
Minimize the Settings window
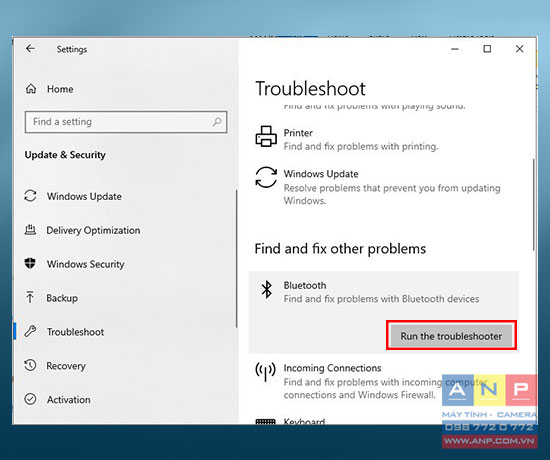coord(455,49)
